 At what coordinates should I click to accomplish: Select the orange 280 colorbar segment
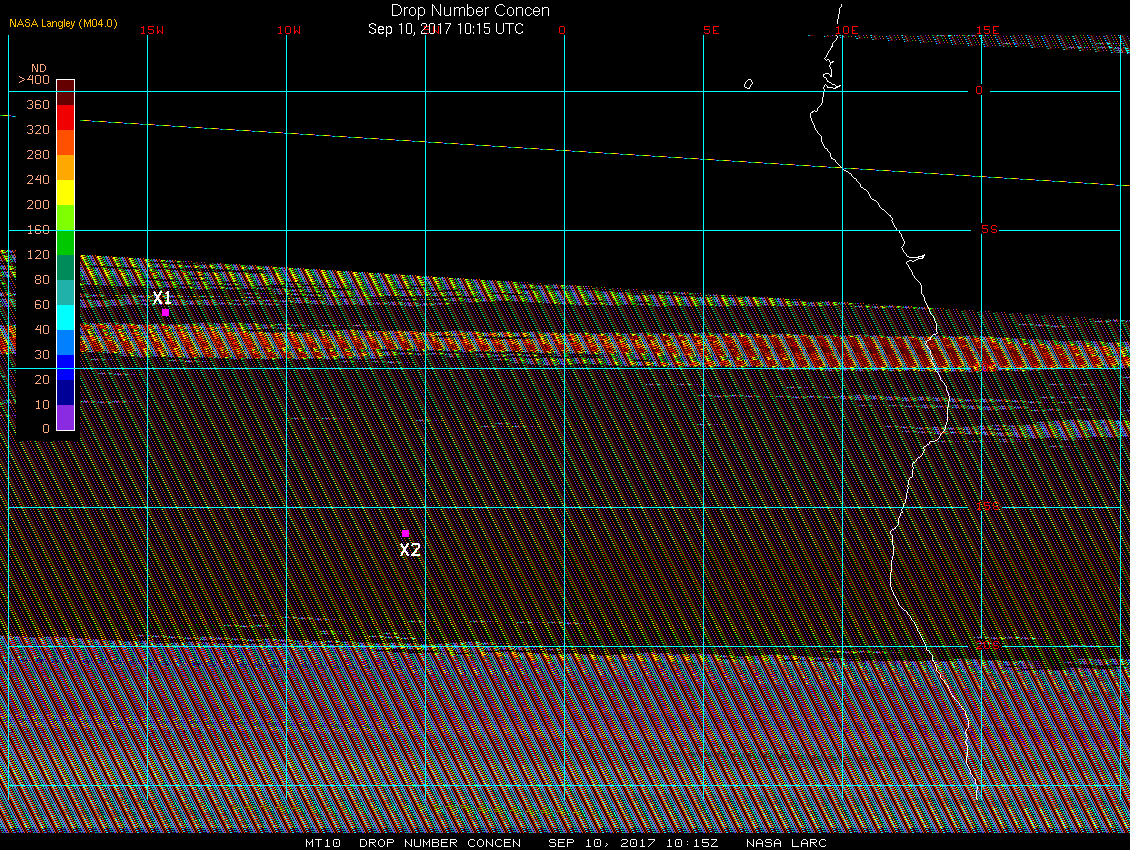(66, 167)
